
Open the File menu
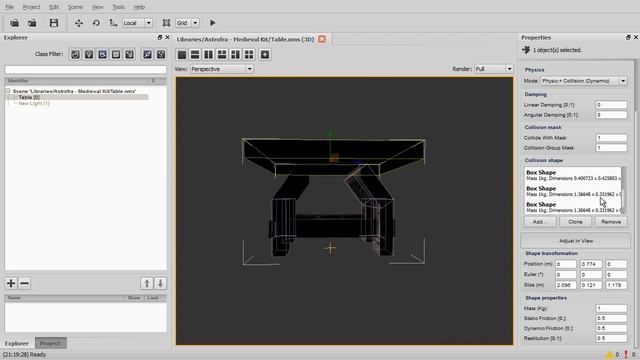pyautogui.click(x=9, y=7)
